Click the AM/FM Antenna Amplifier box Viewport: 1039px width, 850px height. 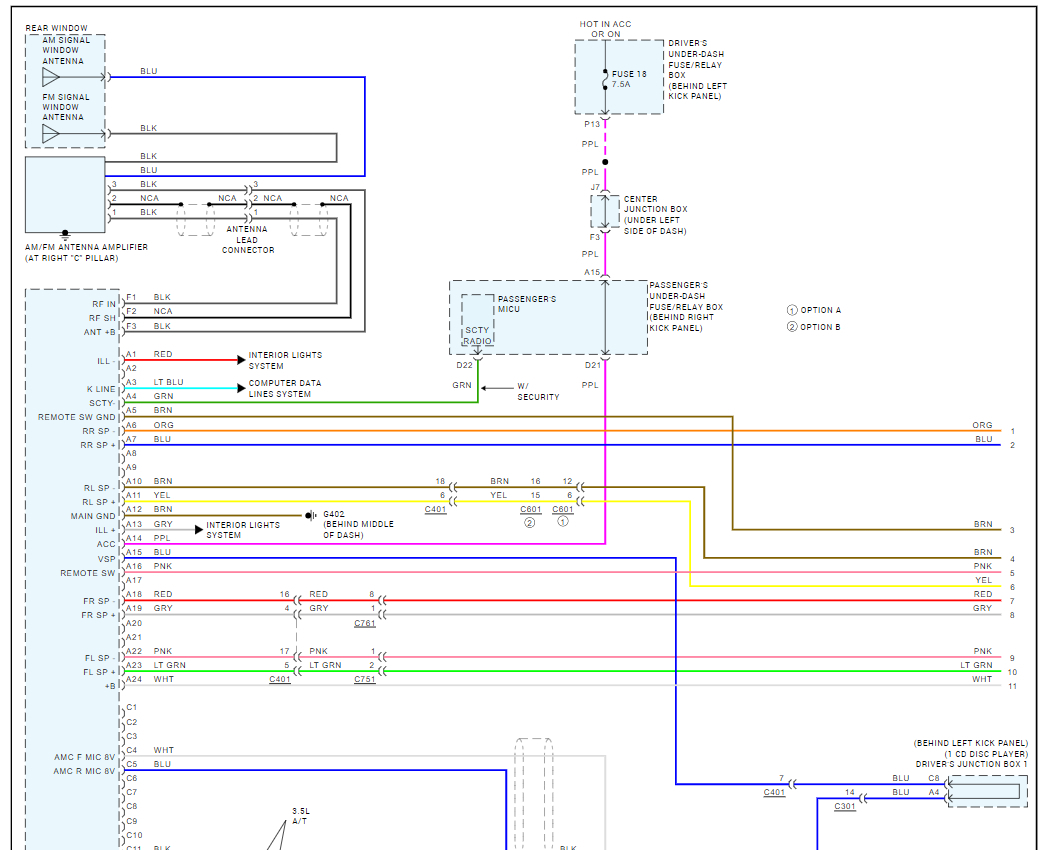[x=65, y=195]
